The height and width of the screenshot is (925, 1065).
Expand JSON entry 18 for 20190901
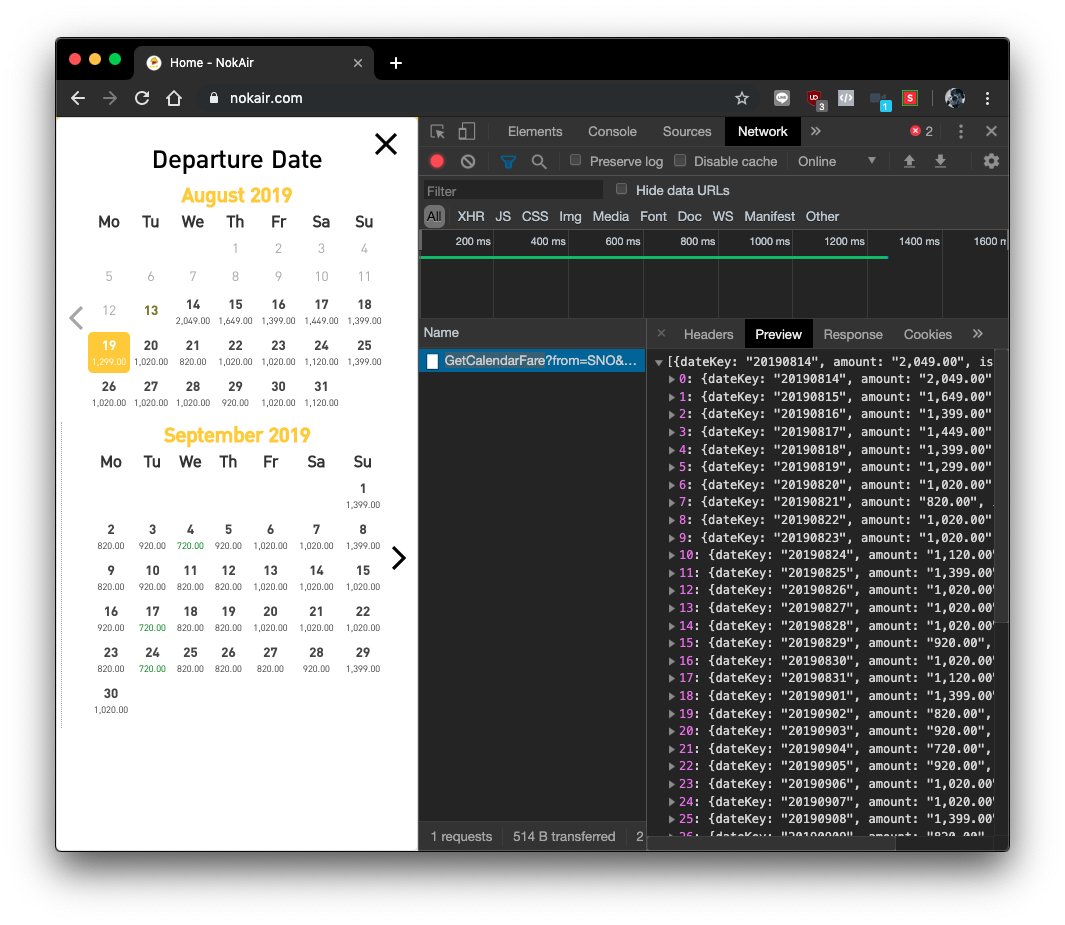tap(672, 696)
